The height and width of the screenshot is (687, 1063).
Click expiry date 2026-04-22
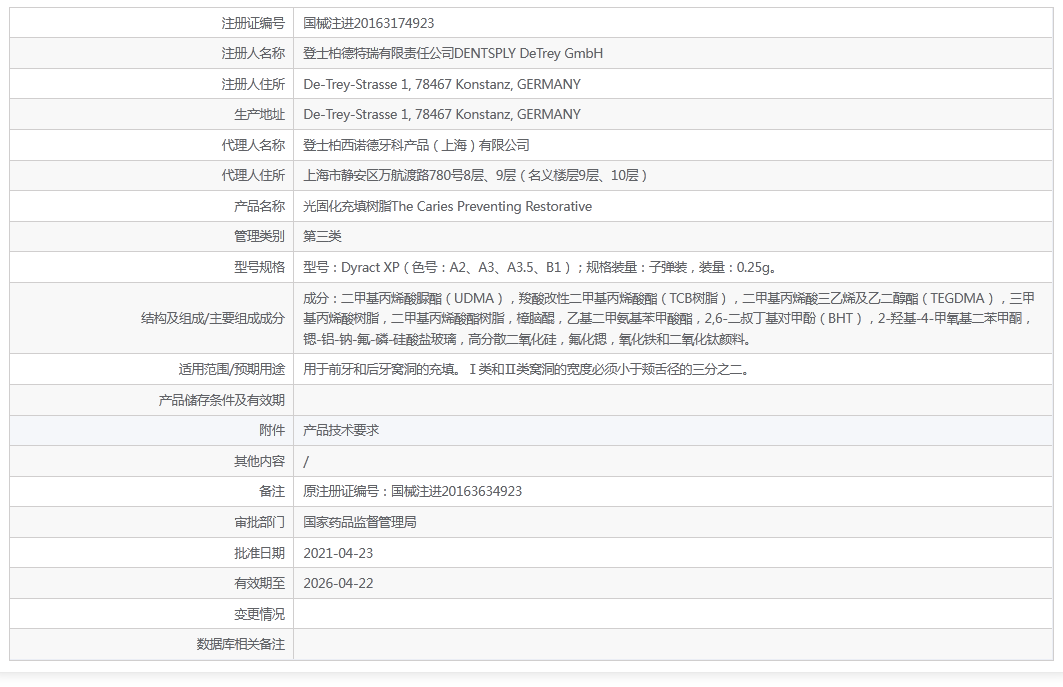pyautogui.click(x=338, y=583)
